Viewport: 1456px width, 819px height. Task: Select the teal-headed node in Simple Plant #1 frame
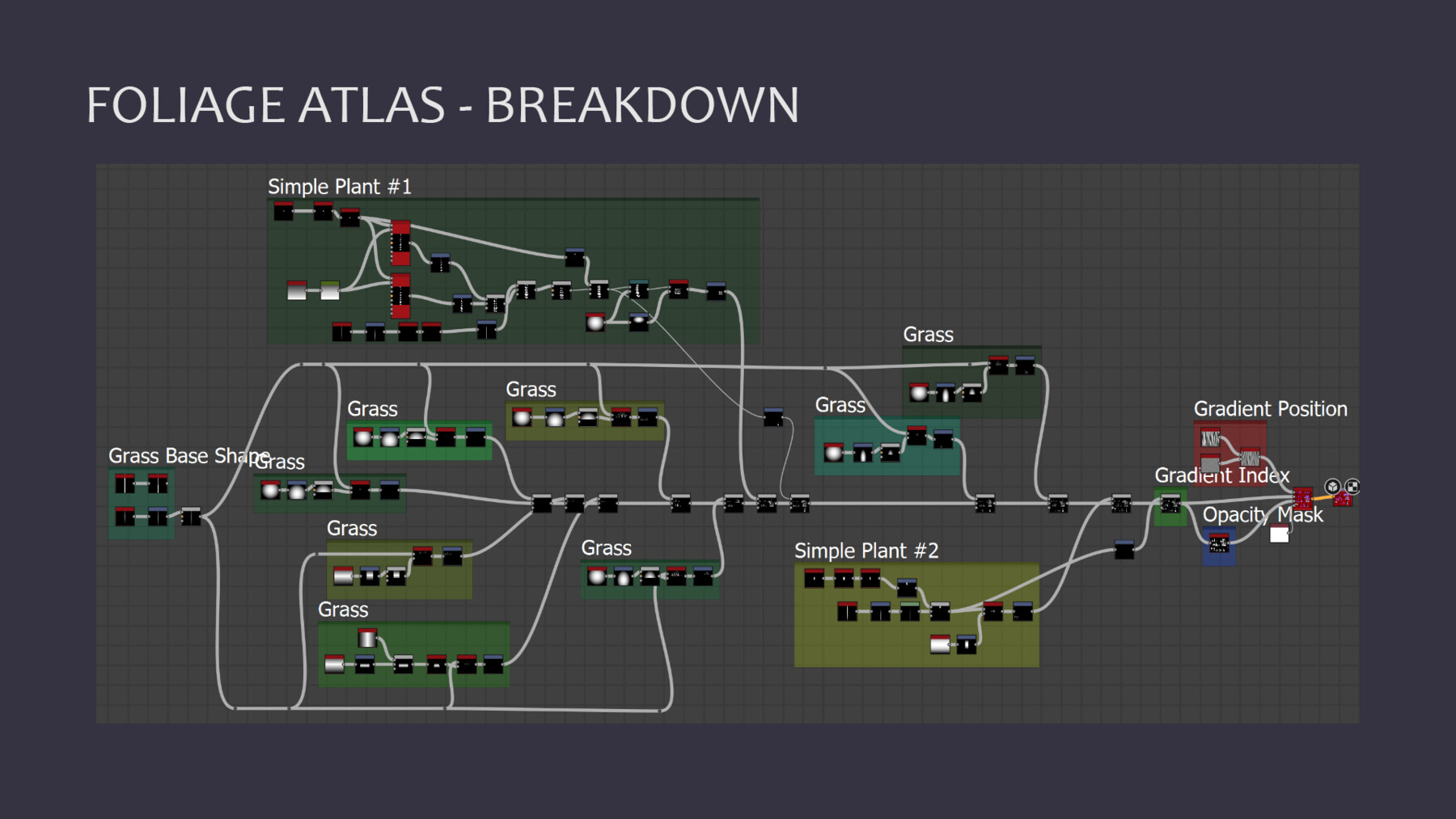coord(637,289)
